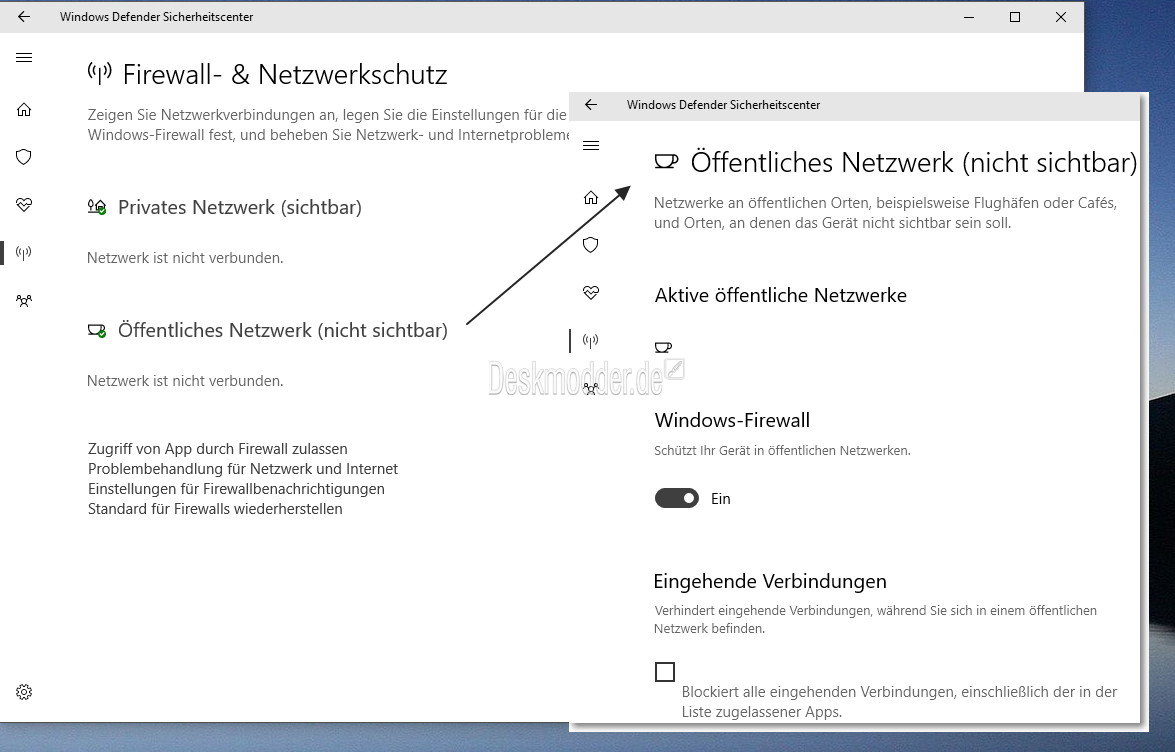1175x752 pixels.
Task: Click Privates Netzwerk house icon
Action: coord(97,207)
